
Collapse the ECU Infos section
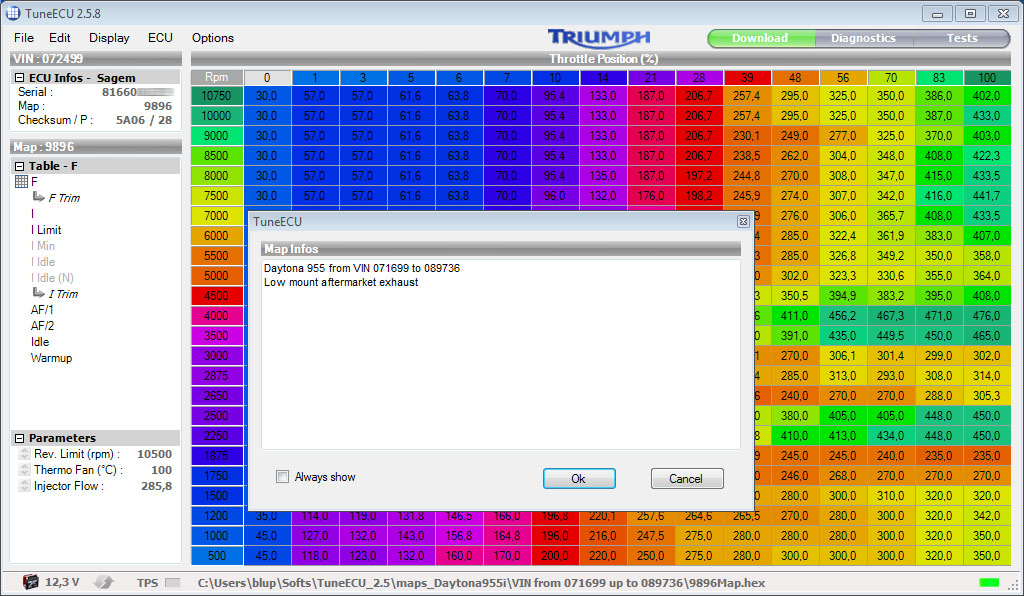pos(20,78)
